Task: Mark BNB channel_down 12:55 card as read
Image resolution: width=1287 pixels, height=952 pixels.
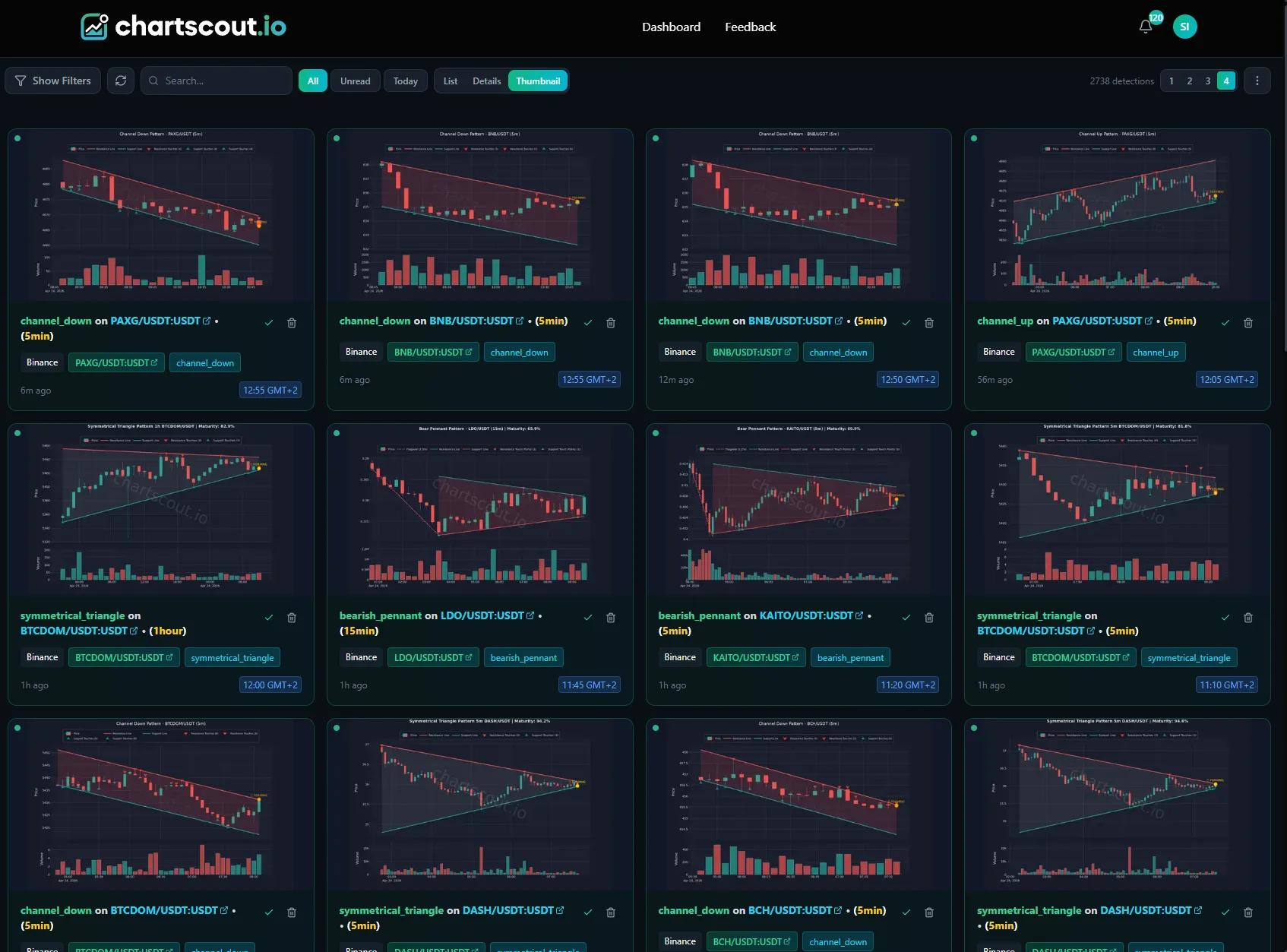Action: coord(588,323)
